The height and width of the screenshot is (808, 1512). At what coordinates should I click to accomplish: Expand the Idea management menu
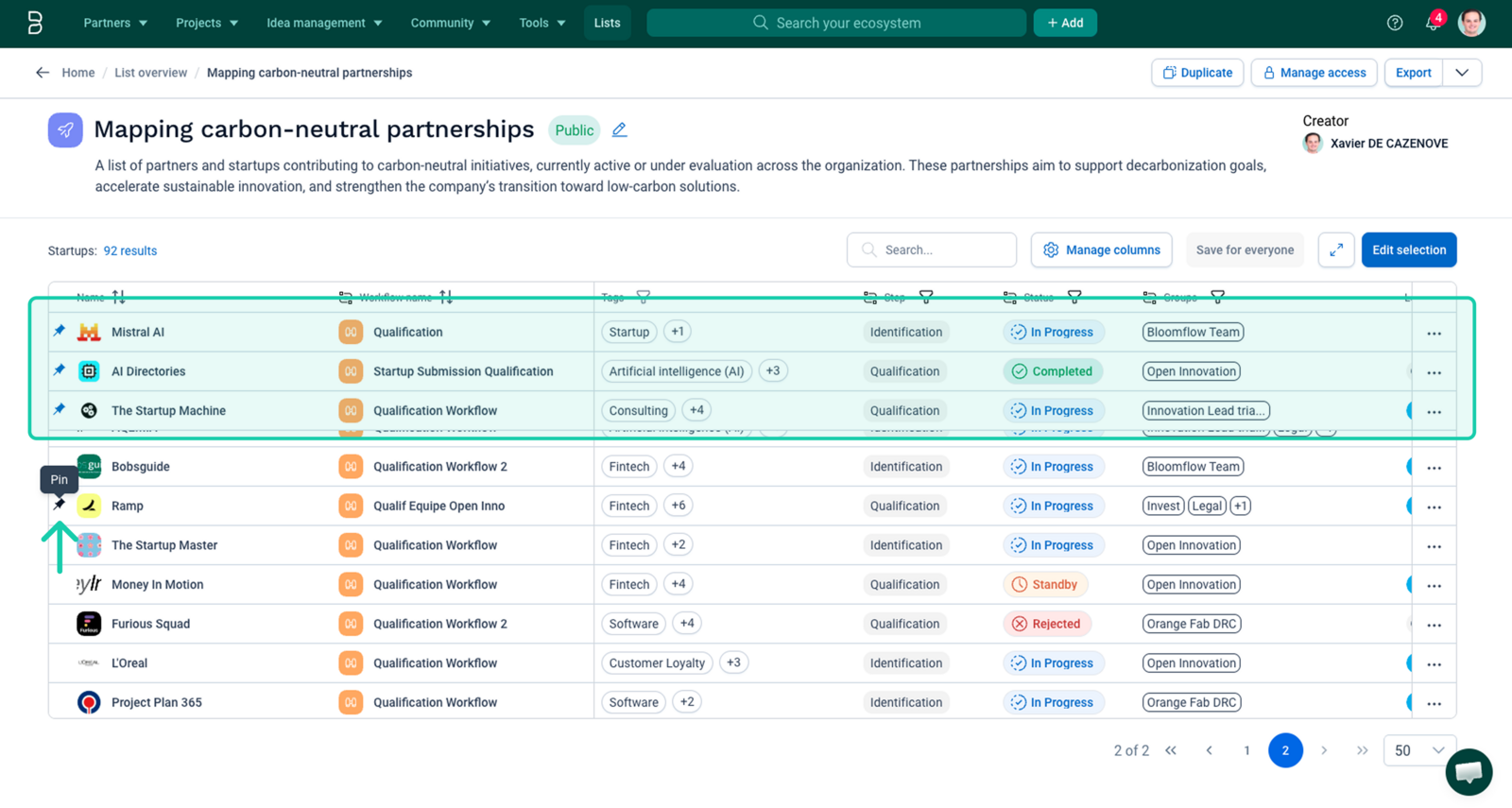click(x=324, y=23)
